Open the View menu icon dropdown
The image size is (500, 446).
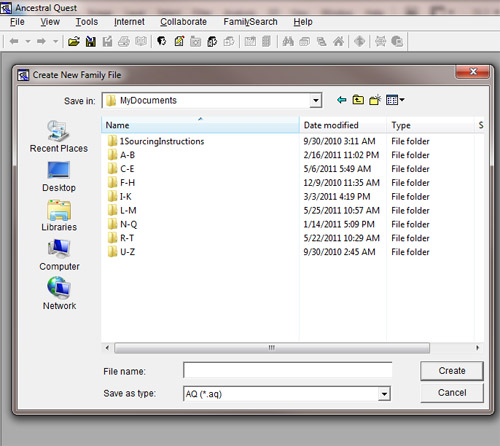coord(395,100)
